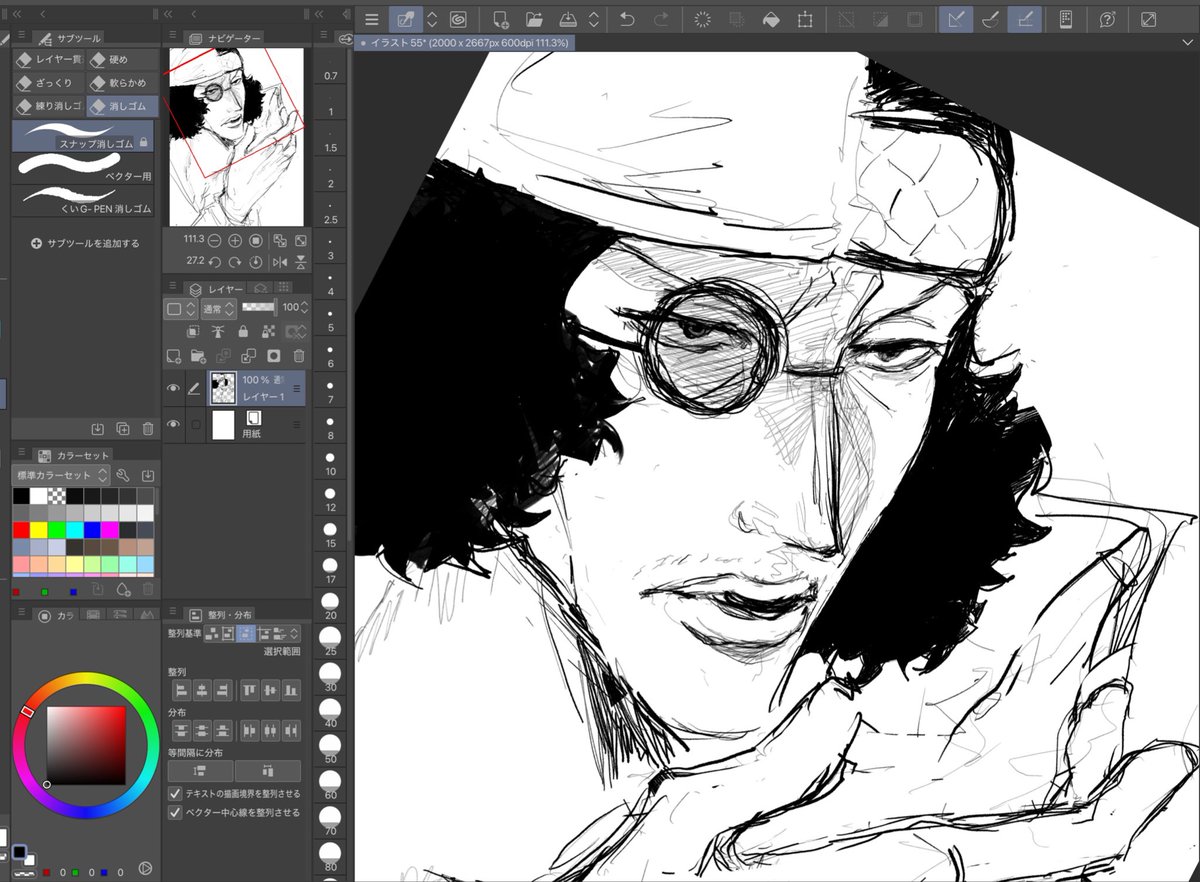Fill selection with the paint bucket icon
1200x882 pixels.
coord(771,19)
